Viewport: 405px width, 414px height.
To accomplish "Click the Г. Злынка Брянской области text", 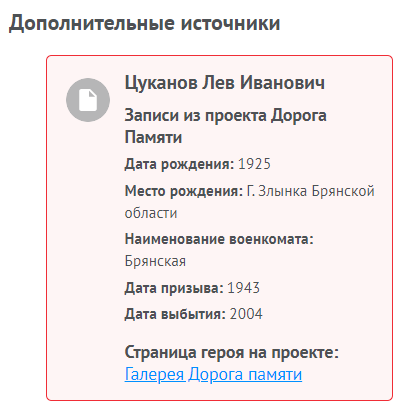I will coord(250,202).
